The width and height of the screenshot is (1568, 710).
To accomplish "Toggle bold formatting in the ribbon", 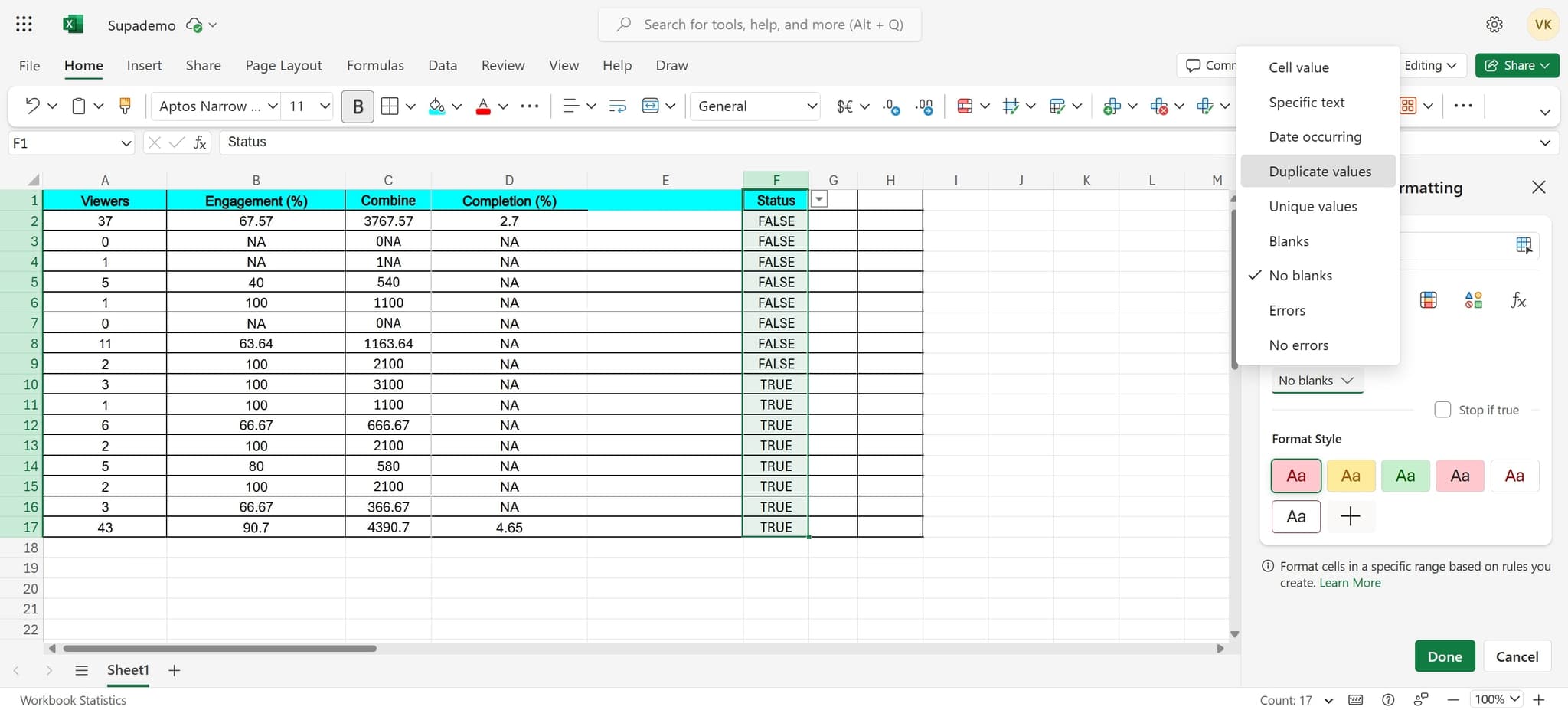I will [357, 106].
